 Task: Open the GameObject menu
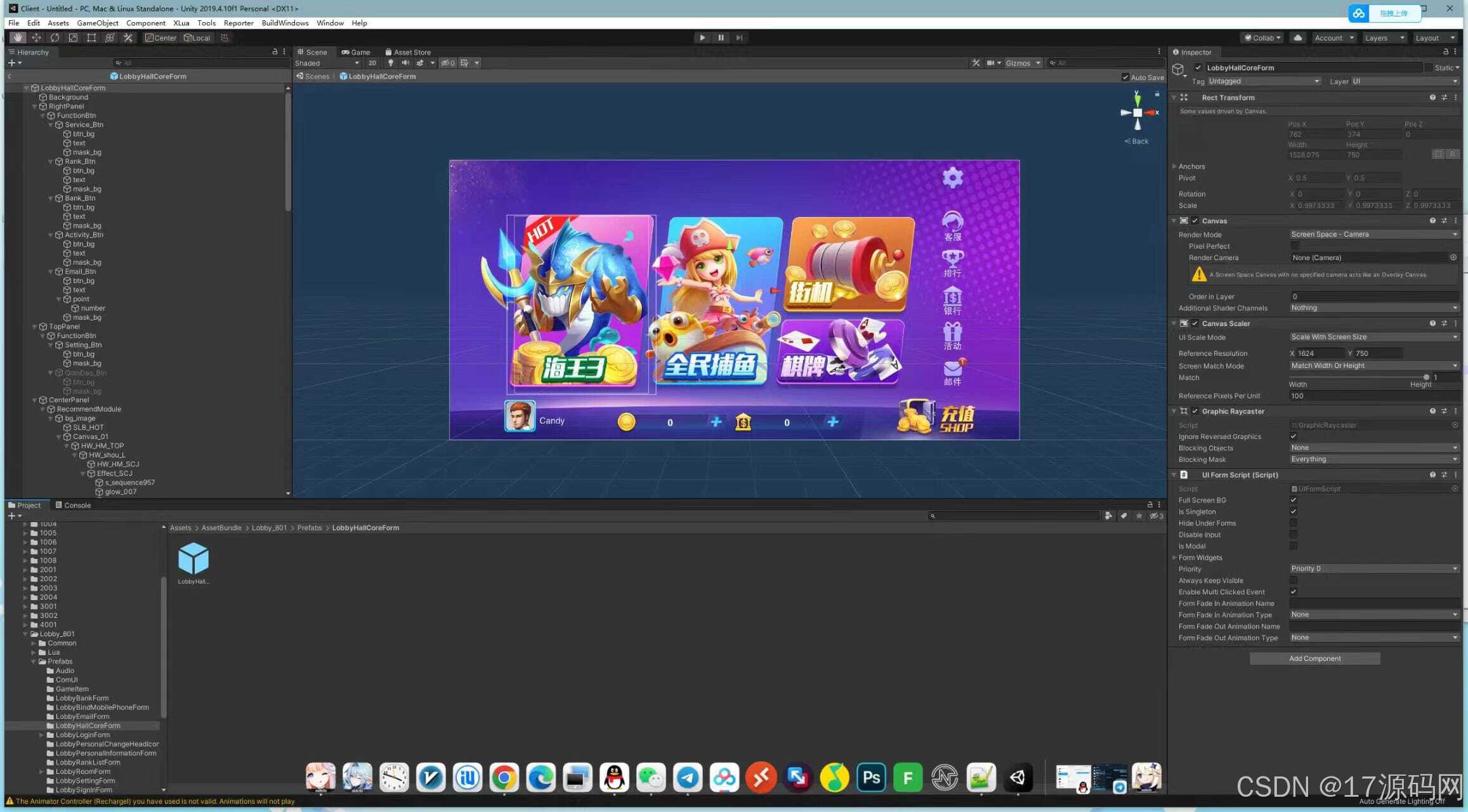tap(98, 23)
